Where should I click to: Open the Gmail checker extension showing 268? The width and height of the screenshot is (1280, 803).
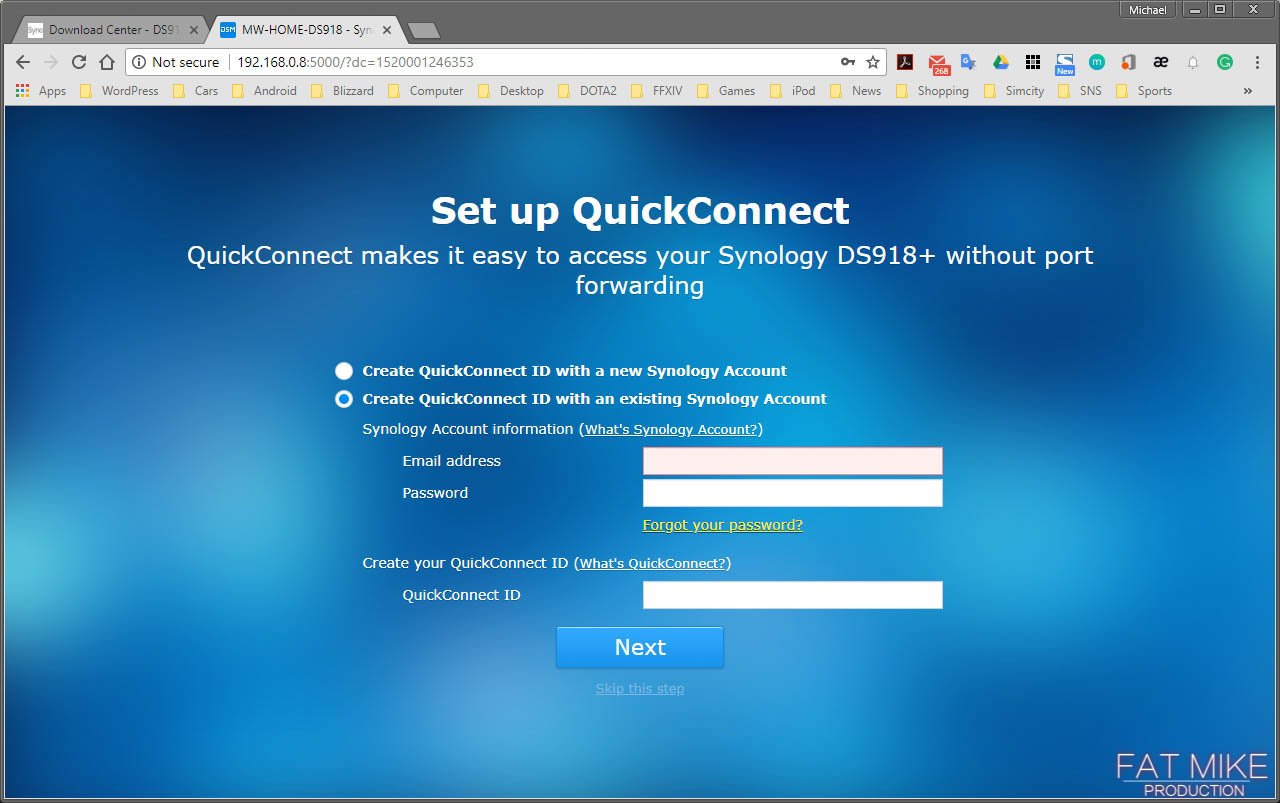click(938, 63)
